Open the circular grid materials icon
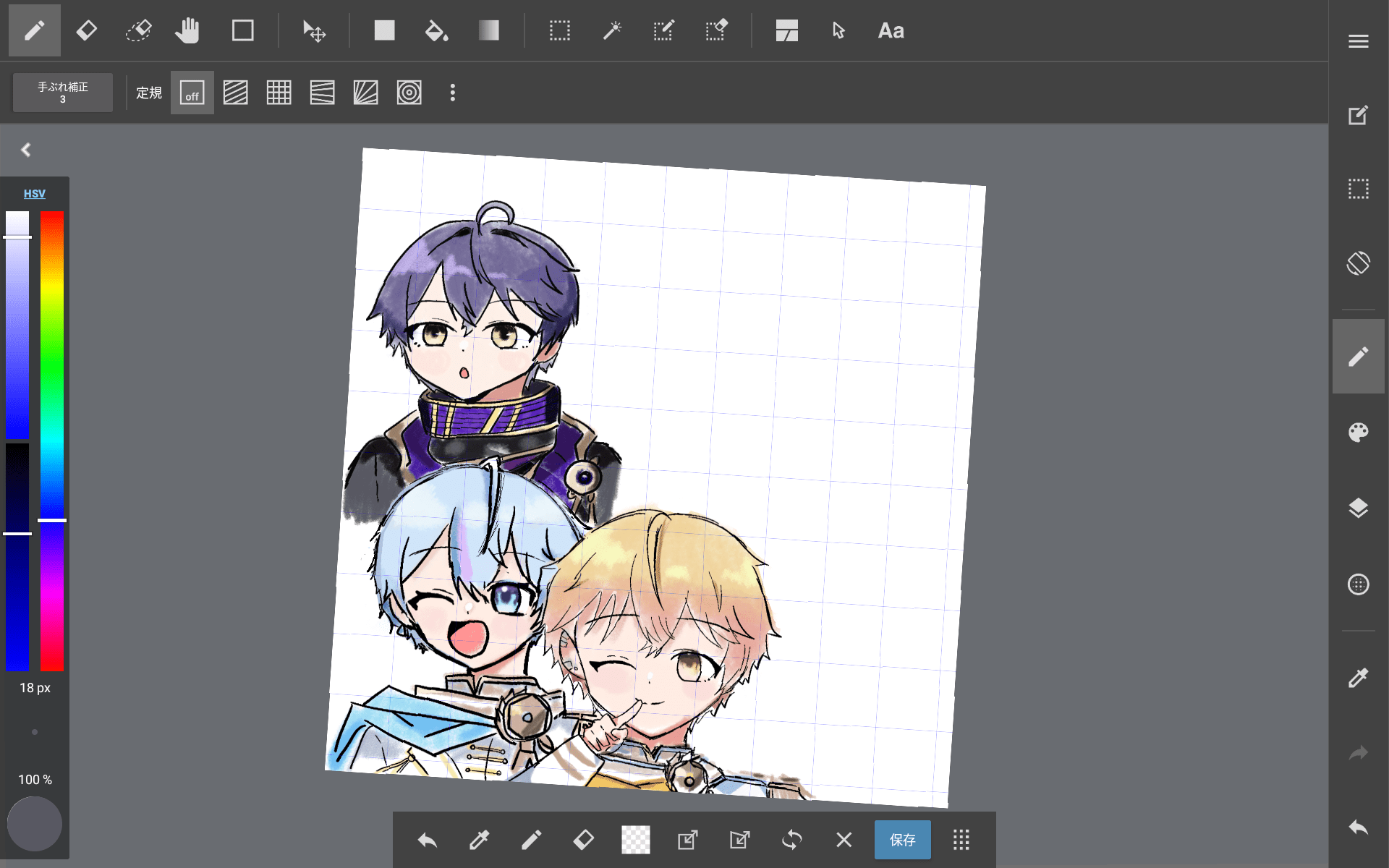The height and width of the screenshot is (868, 1389). (x=1358, y=584)
